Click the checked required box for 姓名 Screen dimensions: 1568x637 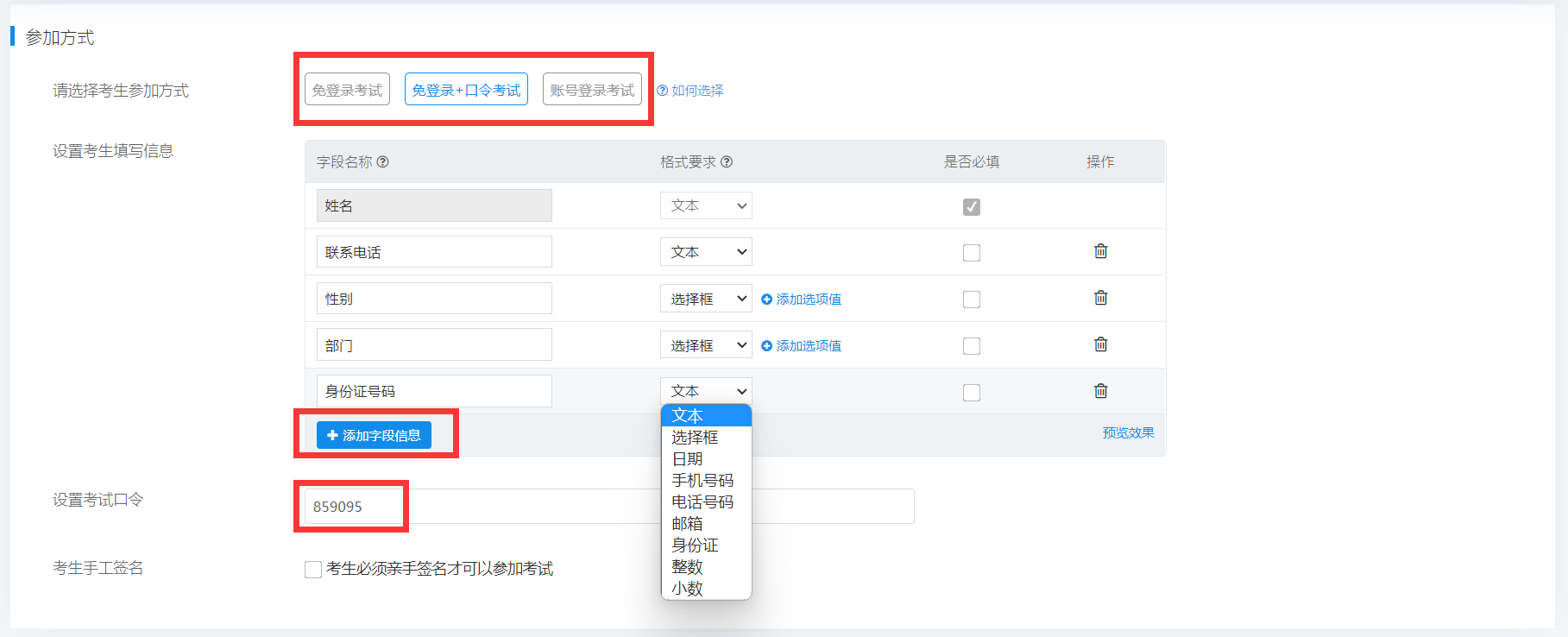click(972, 207)
